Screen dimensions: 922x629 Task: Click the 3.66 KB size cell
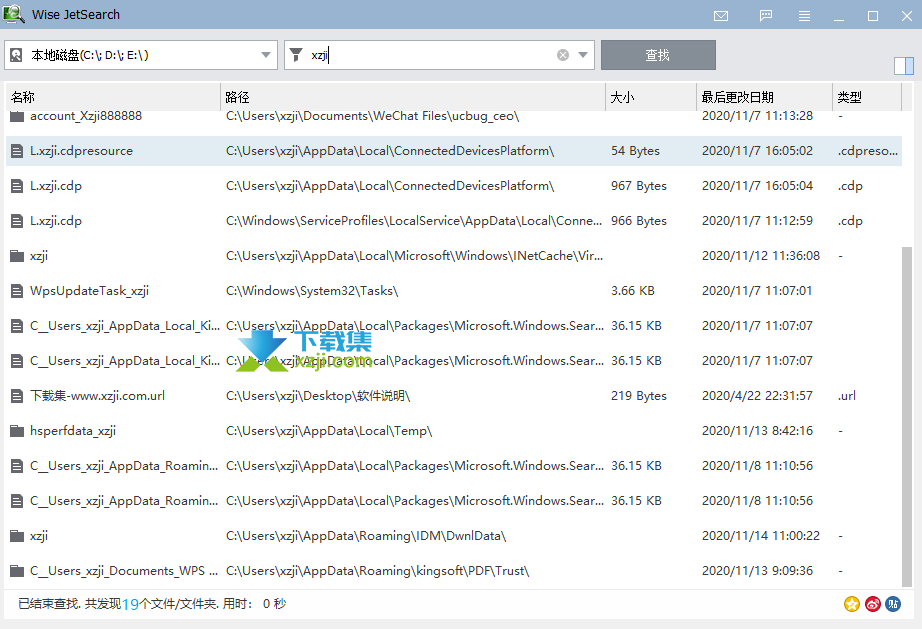633,291
